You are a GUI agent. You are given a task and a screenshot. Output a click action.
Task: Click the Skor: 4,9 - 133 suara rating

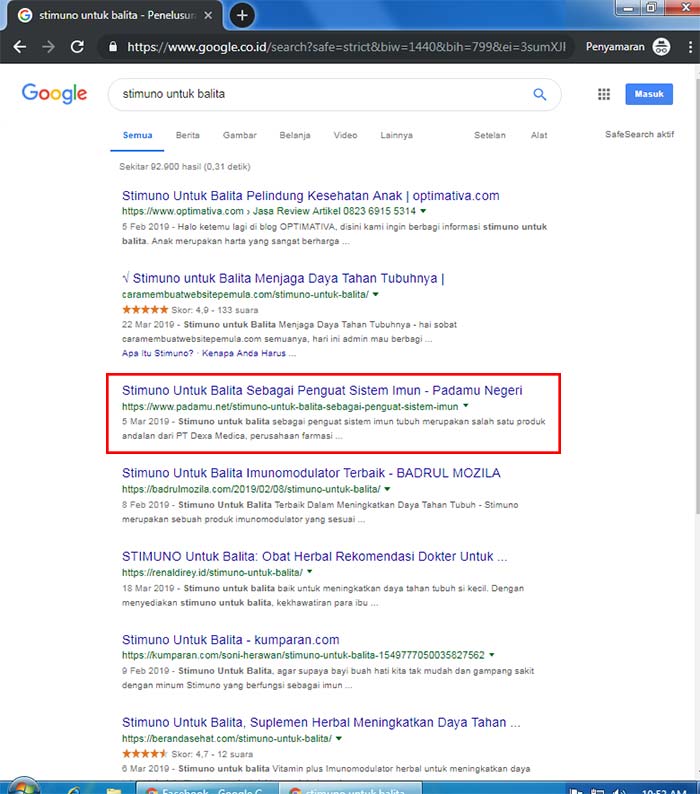tap(214, 310)
